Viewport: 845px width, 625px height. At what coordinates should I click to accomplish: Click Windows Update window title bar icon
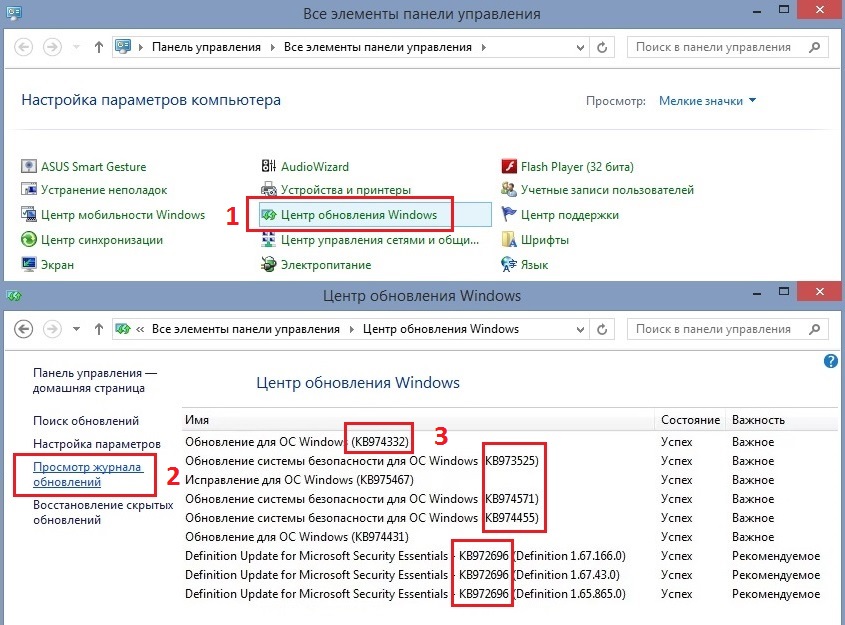pos(14,295)
